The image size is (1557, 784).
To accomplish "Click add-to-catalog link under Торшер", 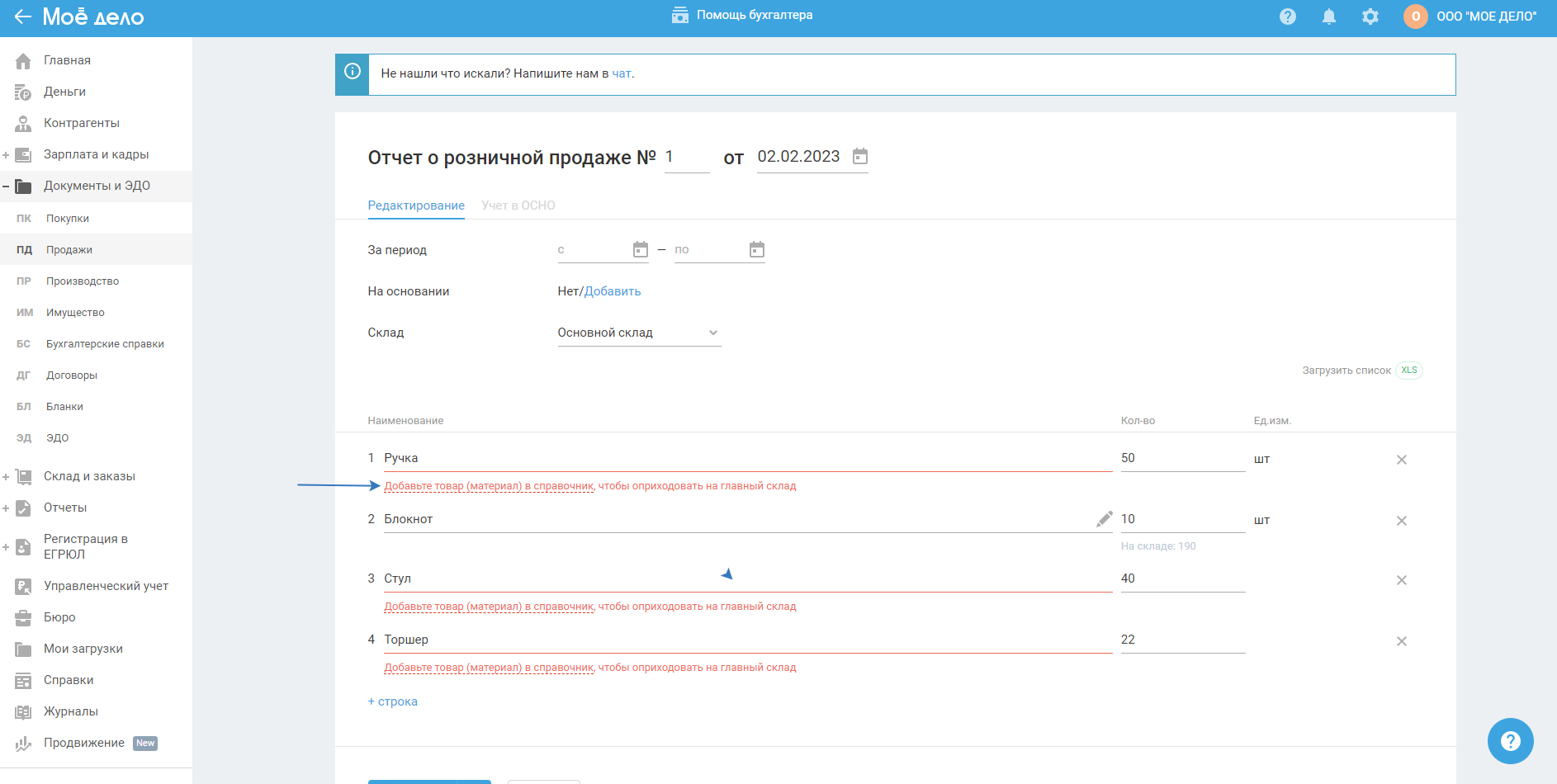I will point(489,668).
